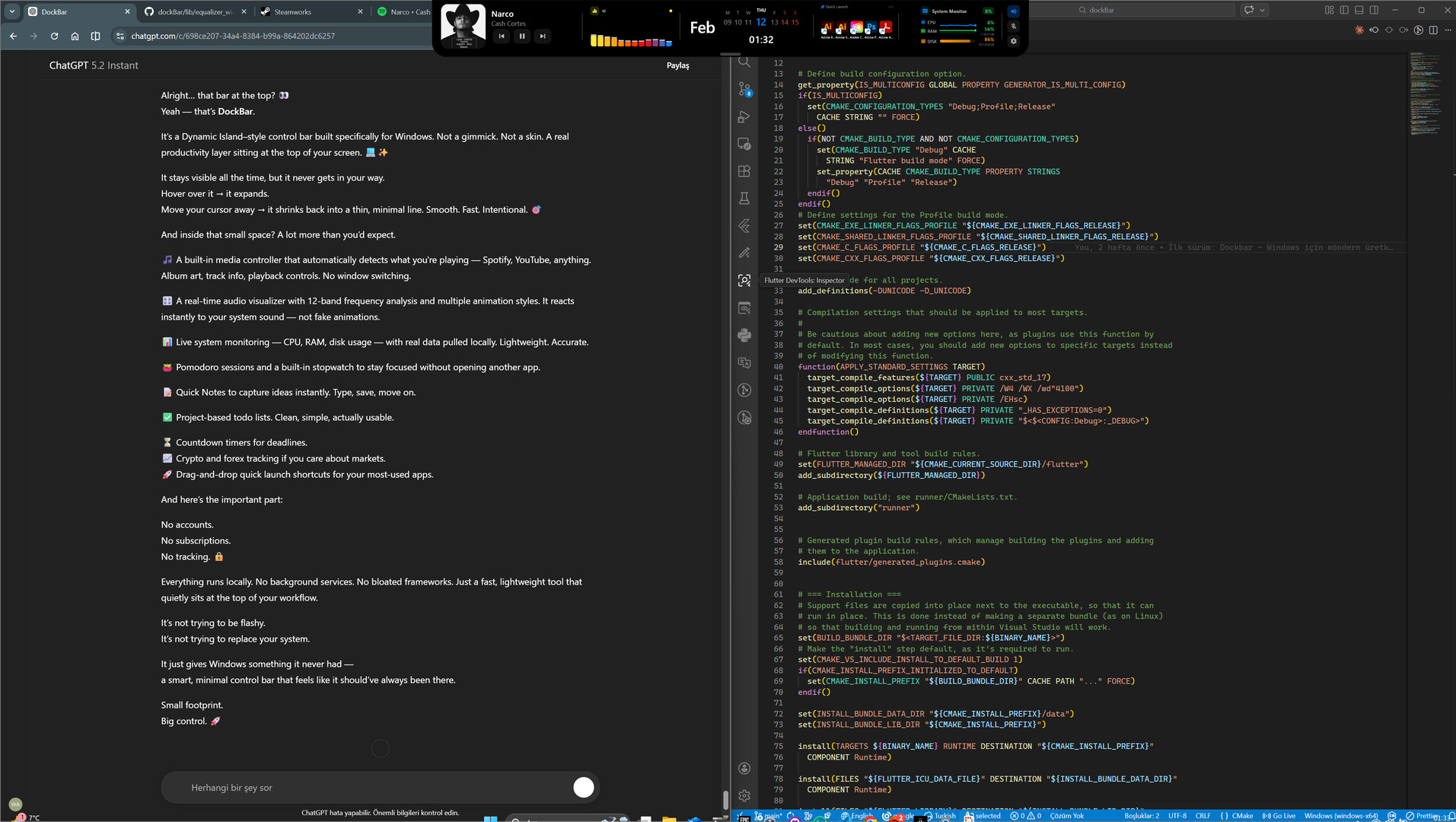Skip to next track in DockBar
This screenshot has width=1456, height=822.
[x=543, y=36]
